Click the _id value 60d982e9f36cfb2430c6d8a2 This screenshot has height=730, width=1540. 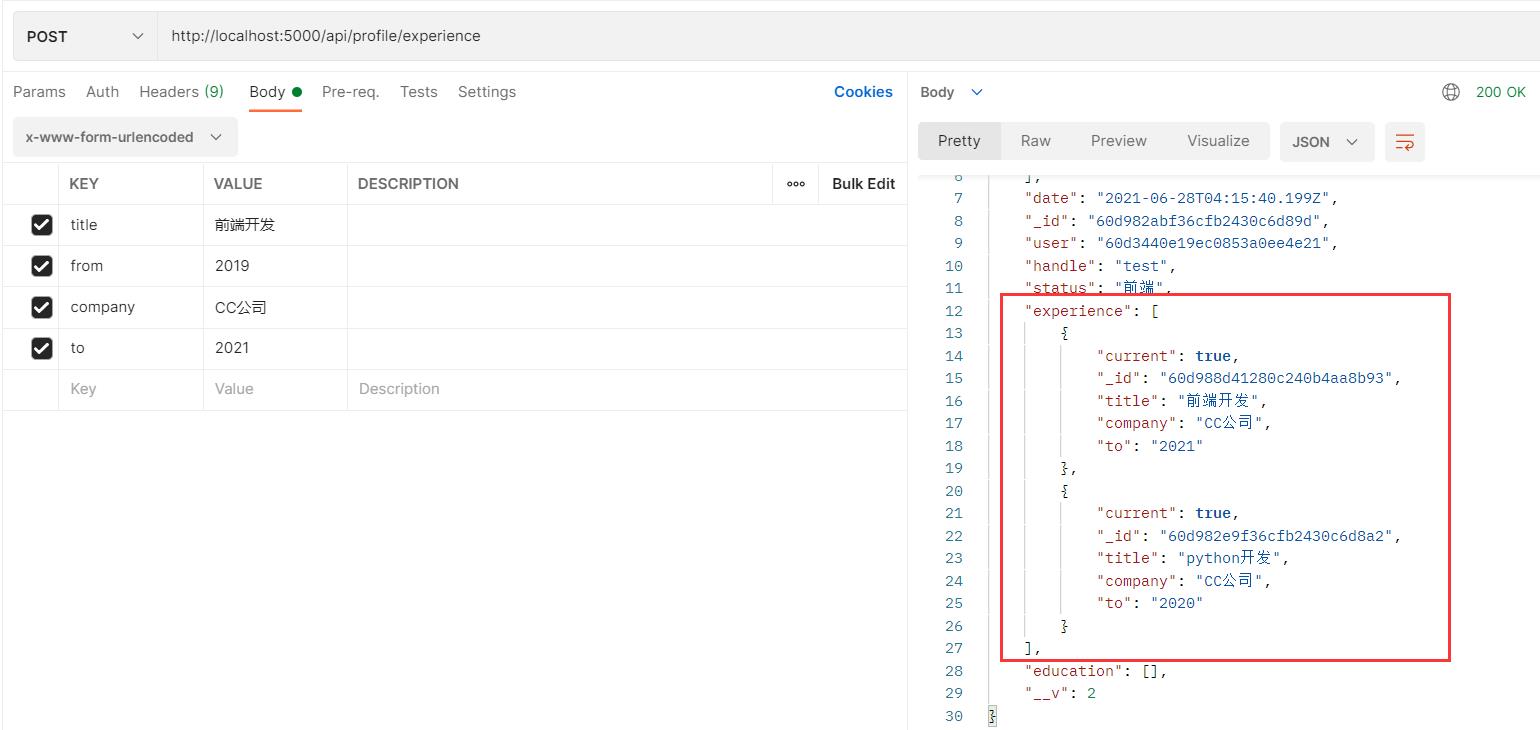pyautogui.click(x=1276, y=536)
